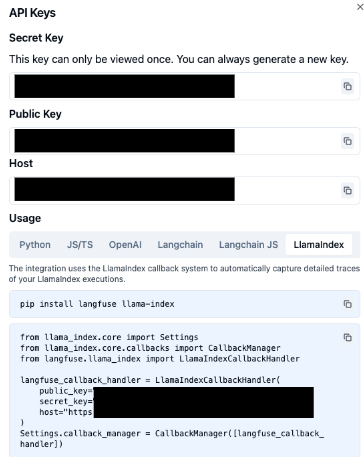Switch to the Python usage tab
Image resolution: width=364 pixels, height=457 pixels.
[35, 245]
